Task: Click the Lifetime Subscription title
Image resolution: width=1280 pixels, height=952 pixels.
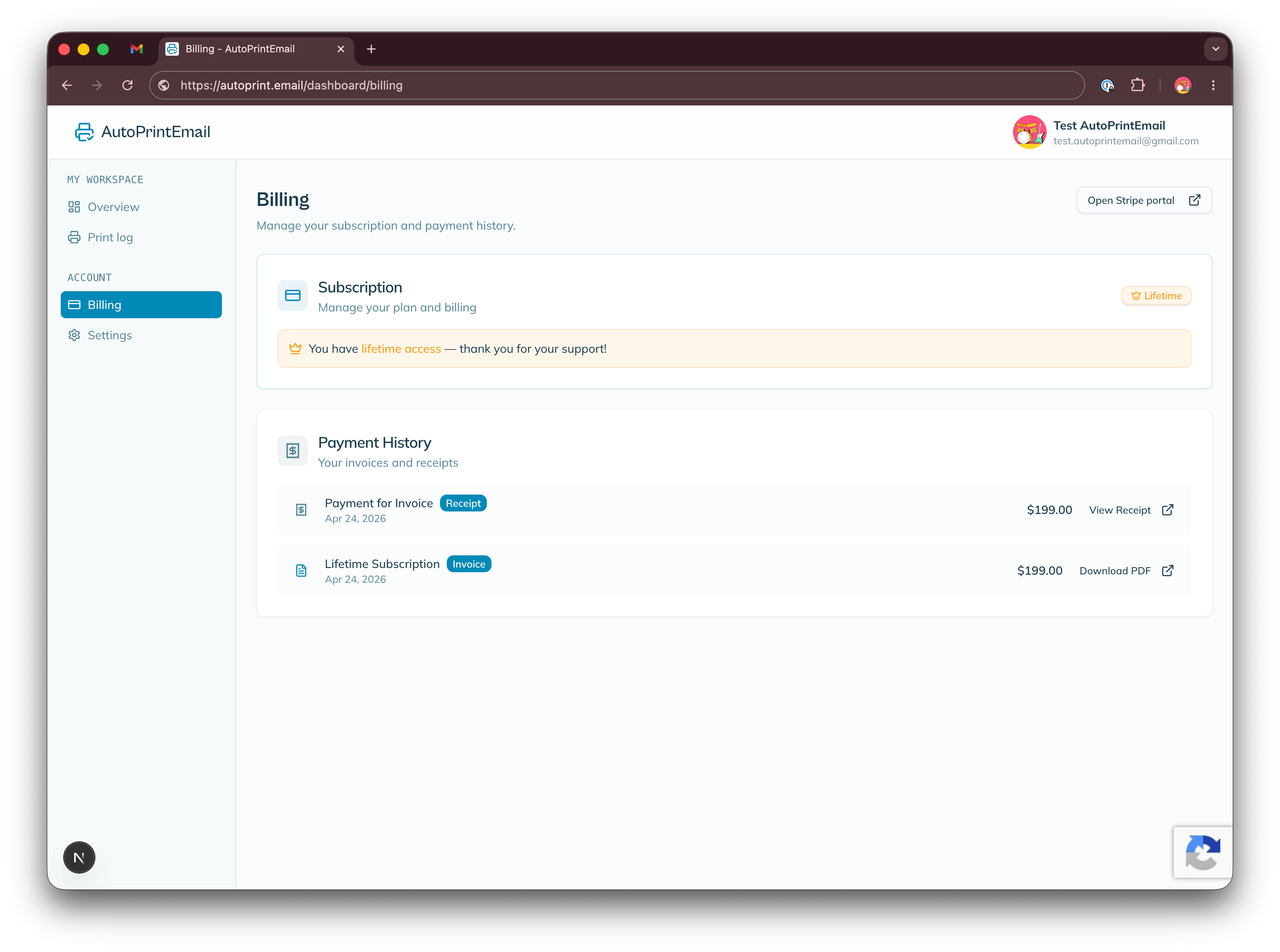Action: (x=382, y=564)
